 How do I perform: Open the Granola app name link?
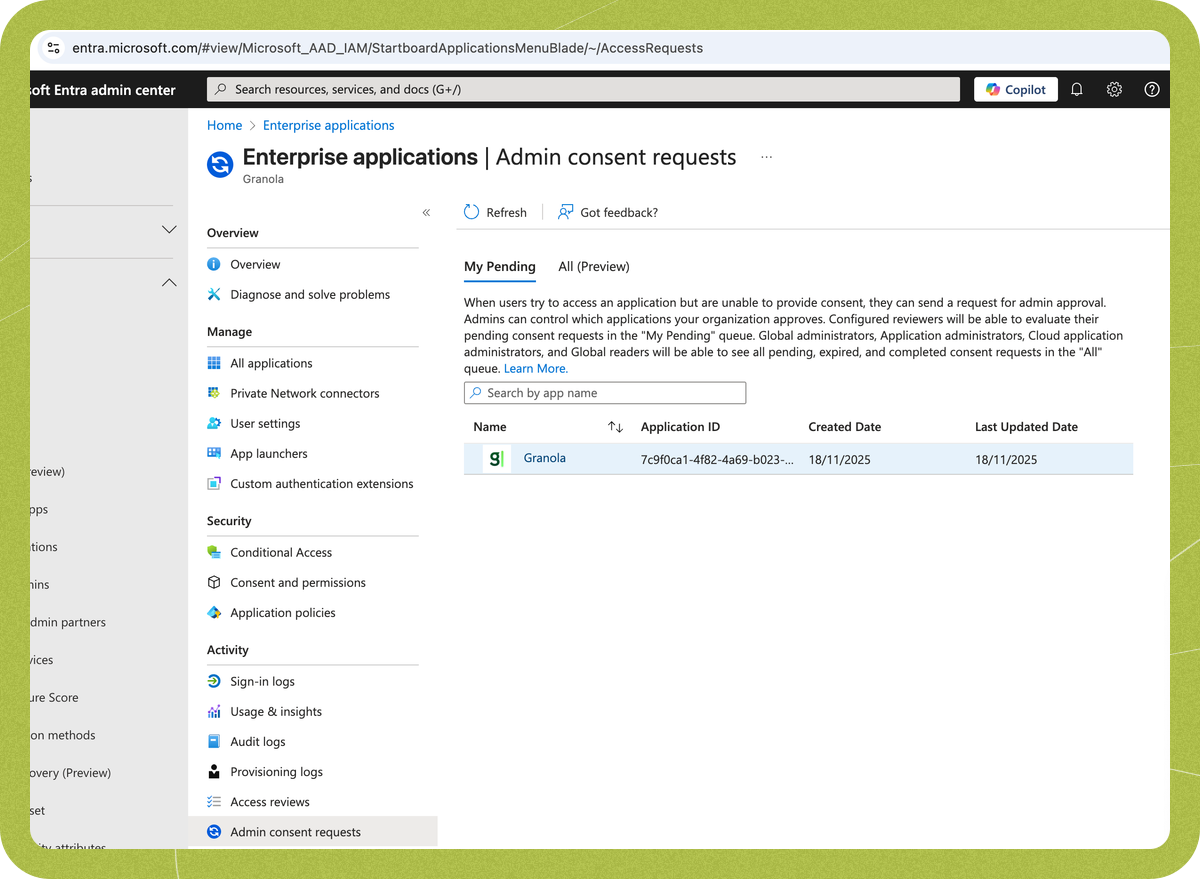[545, 458]
